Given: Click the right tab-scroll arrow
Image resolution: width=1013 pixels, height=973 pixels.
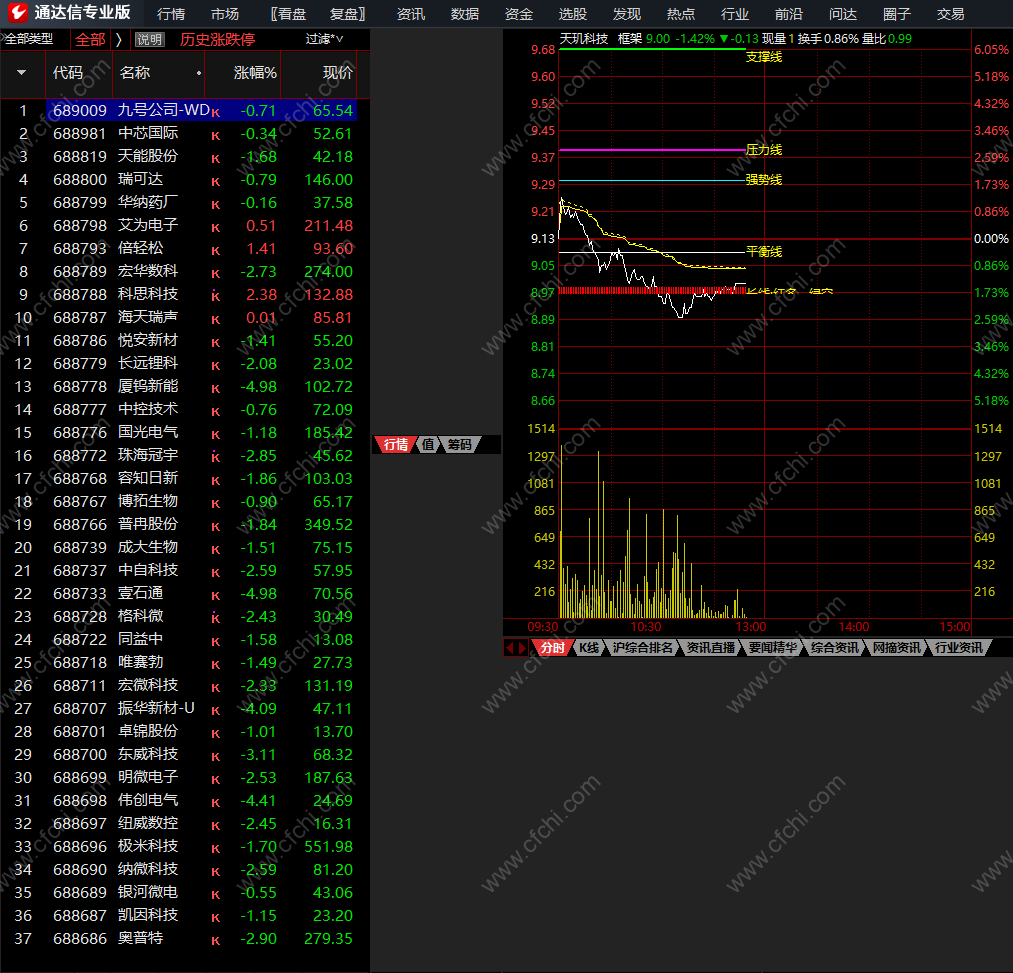Looking at the screenshot, I should 523,647.
